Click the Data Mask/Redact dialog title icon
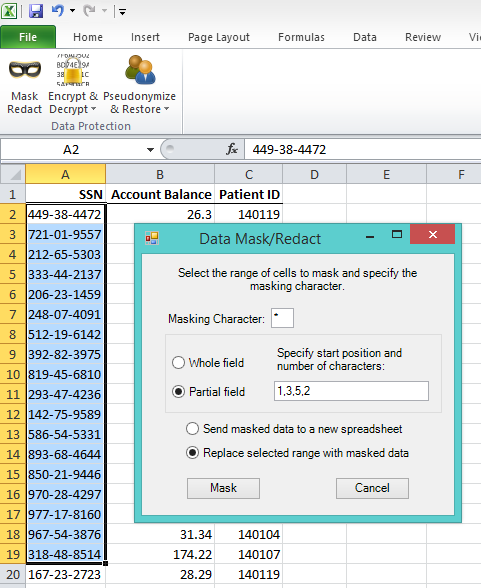The image size is (481, 588). click(x=152, y=238)
